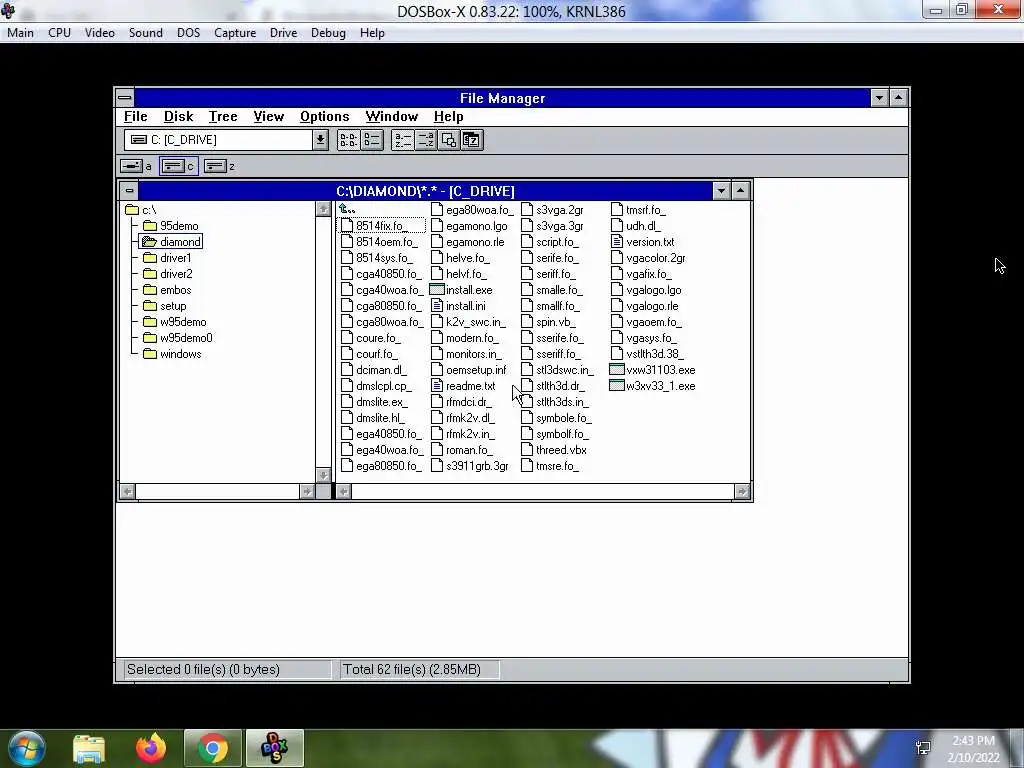The height and width of the screenshot is (768, 1024).
Task: Open the View menu in File Manager
Action: pyautogui.click(x=268, y=117)
